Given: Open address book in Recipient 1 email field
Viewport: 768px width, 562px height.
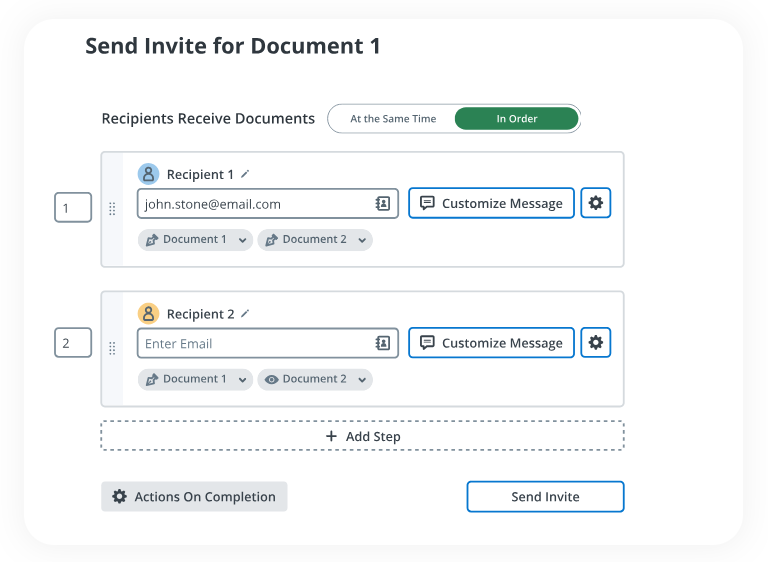Looking at the screenshot, I should (383, 204).
